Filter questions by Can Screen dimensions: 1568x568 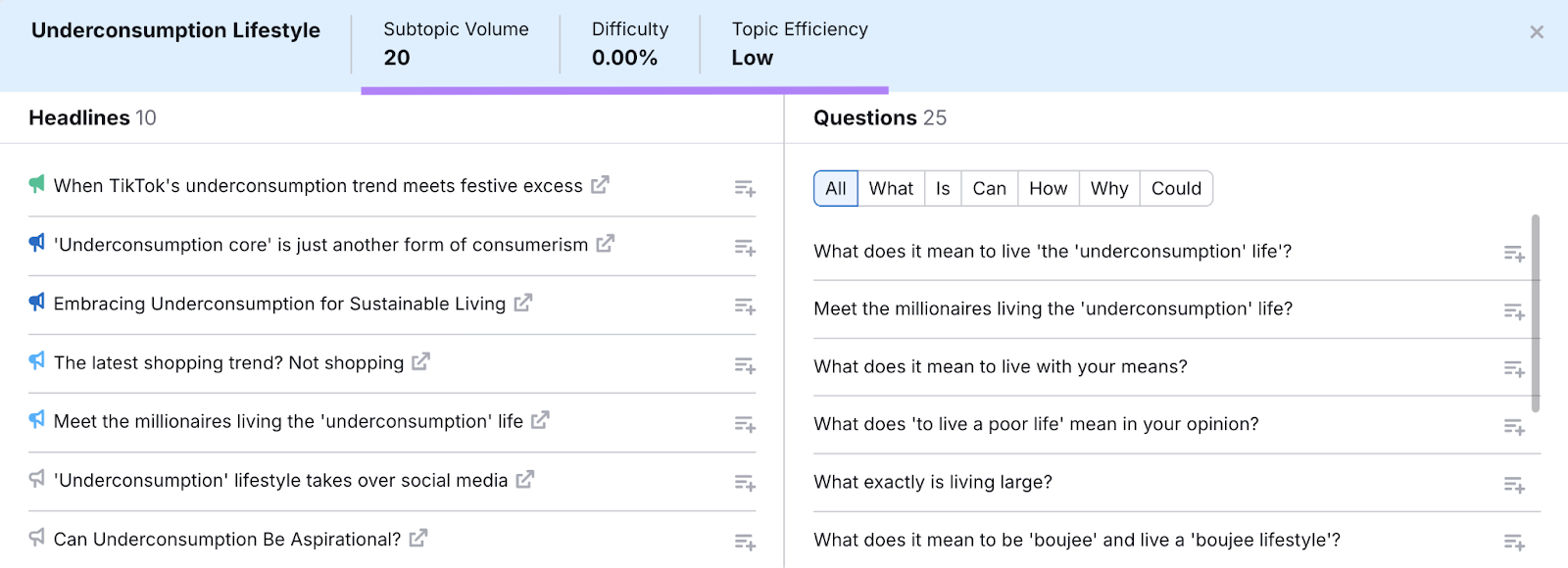pyautogui.click(x=990, y=188)
